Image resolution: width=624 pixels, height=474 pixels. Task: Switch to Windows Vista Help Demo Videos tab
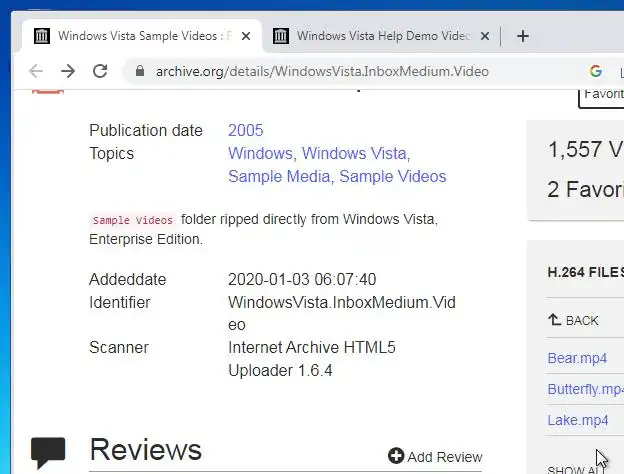click(x=380, y=36)
